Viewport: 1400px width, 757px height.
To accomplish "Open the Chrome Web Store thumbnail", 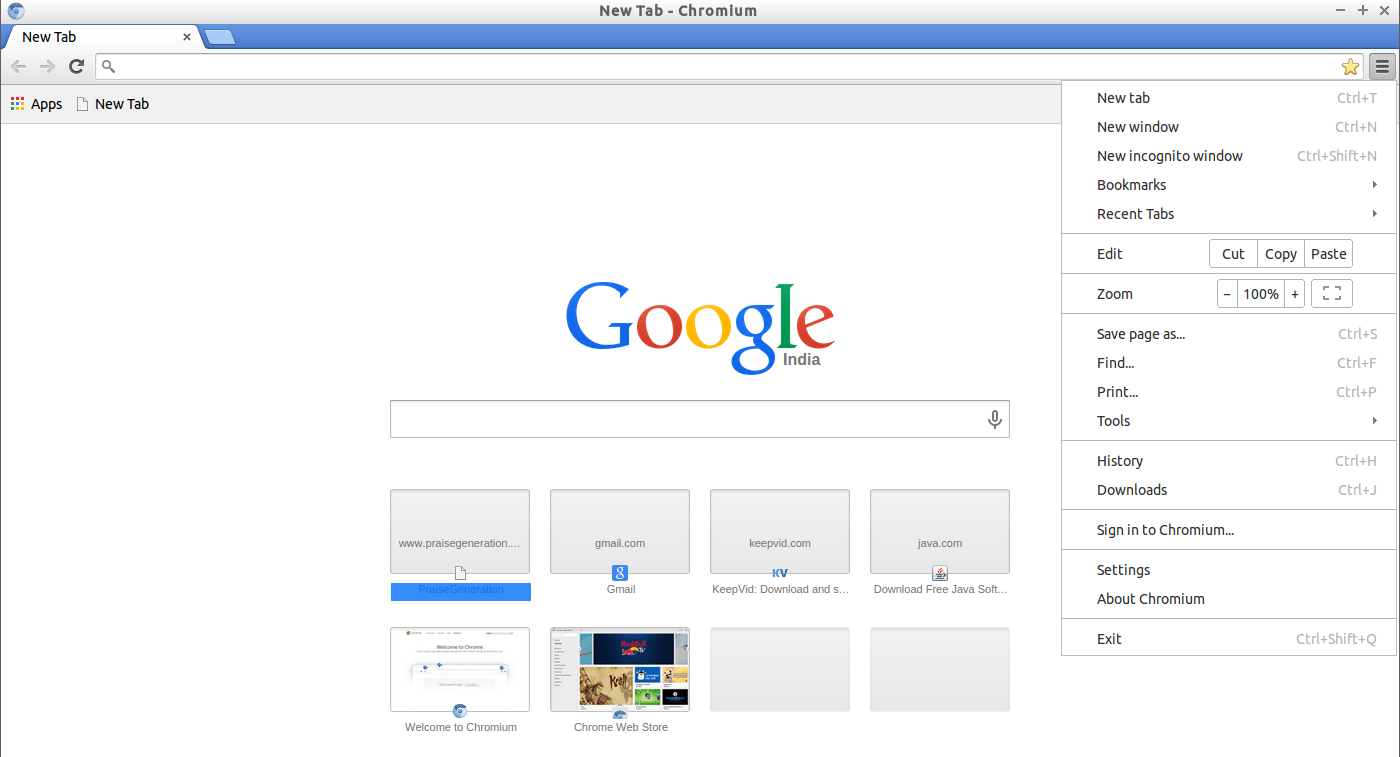I will tap(620, 669).
